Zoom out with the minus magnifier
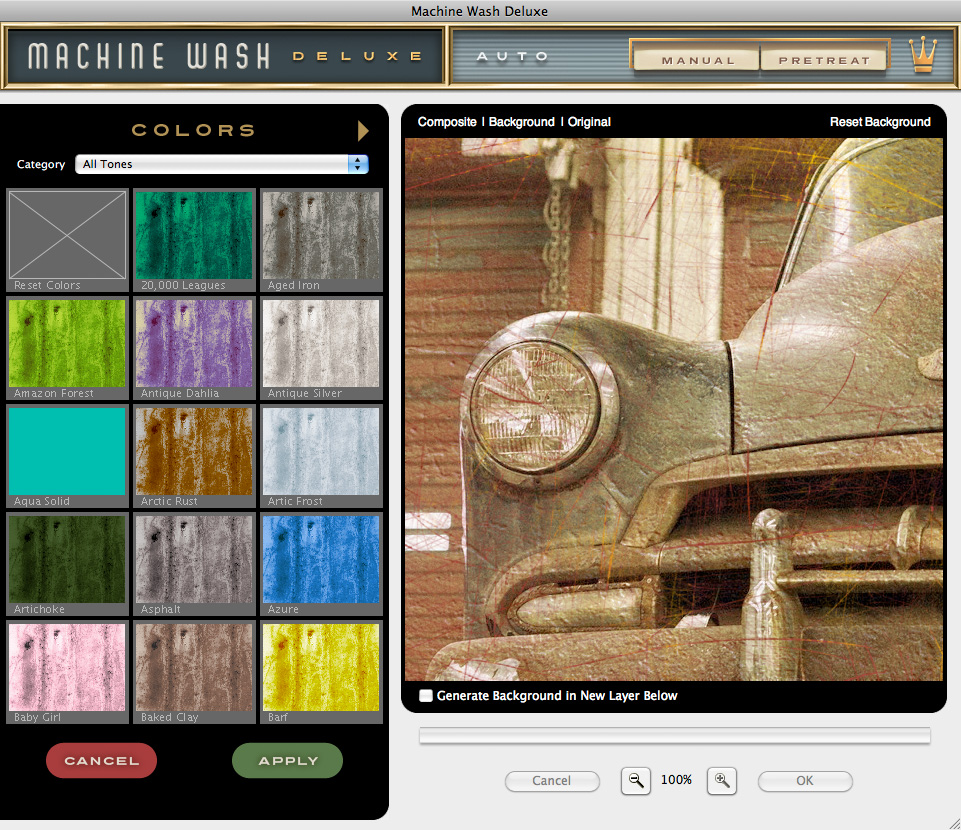The image size is (961, 830). coord(636,780)
